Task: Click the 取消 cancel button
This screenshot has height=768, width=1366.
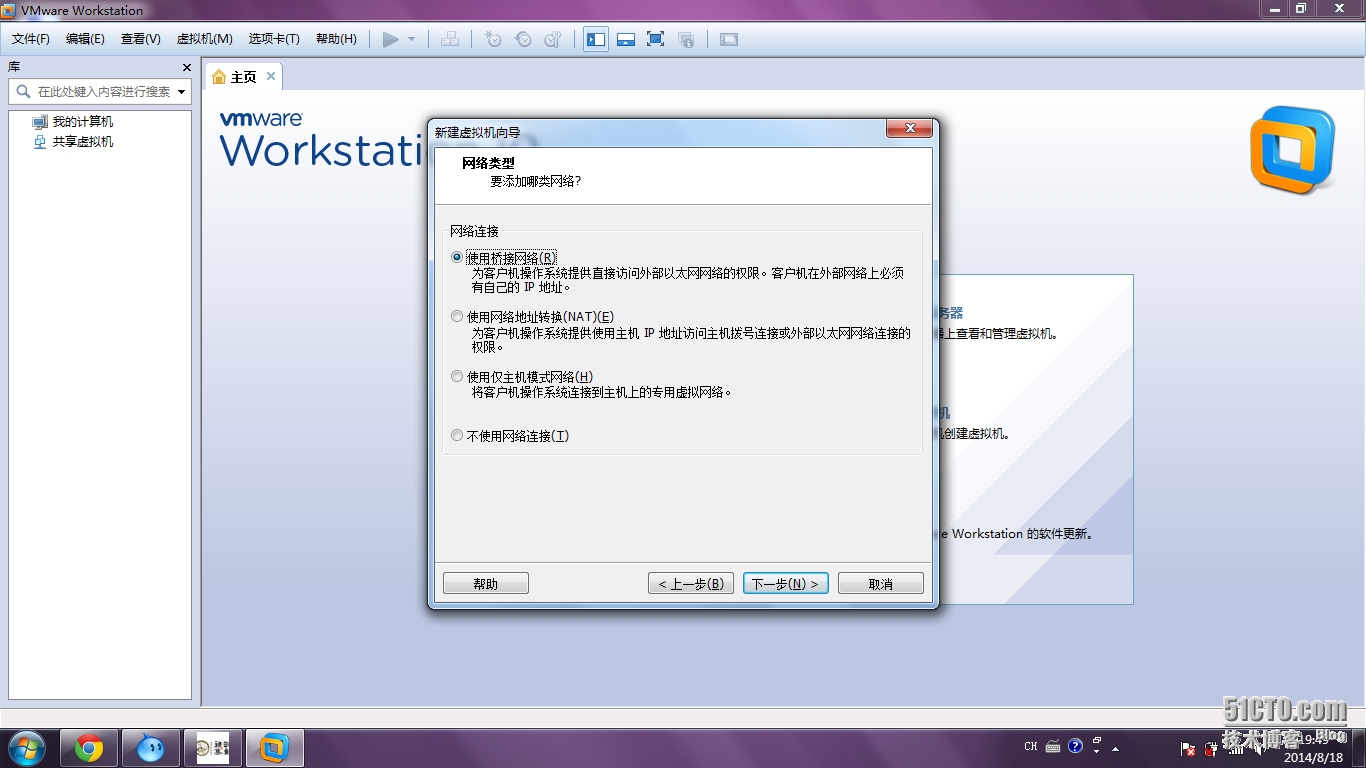Action: click(881, 584)
